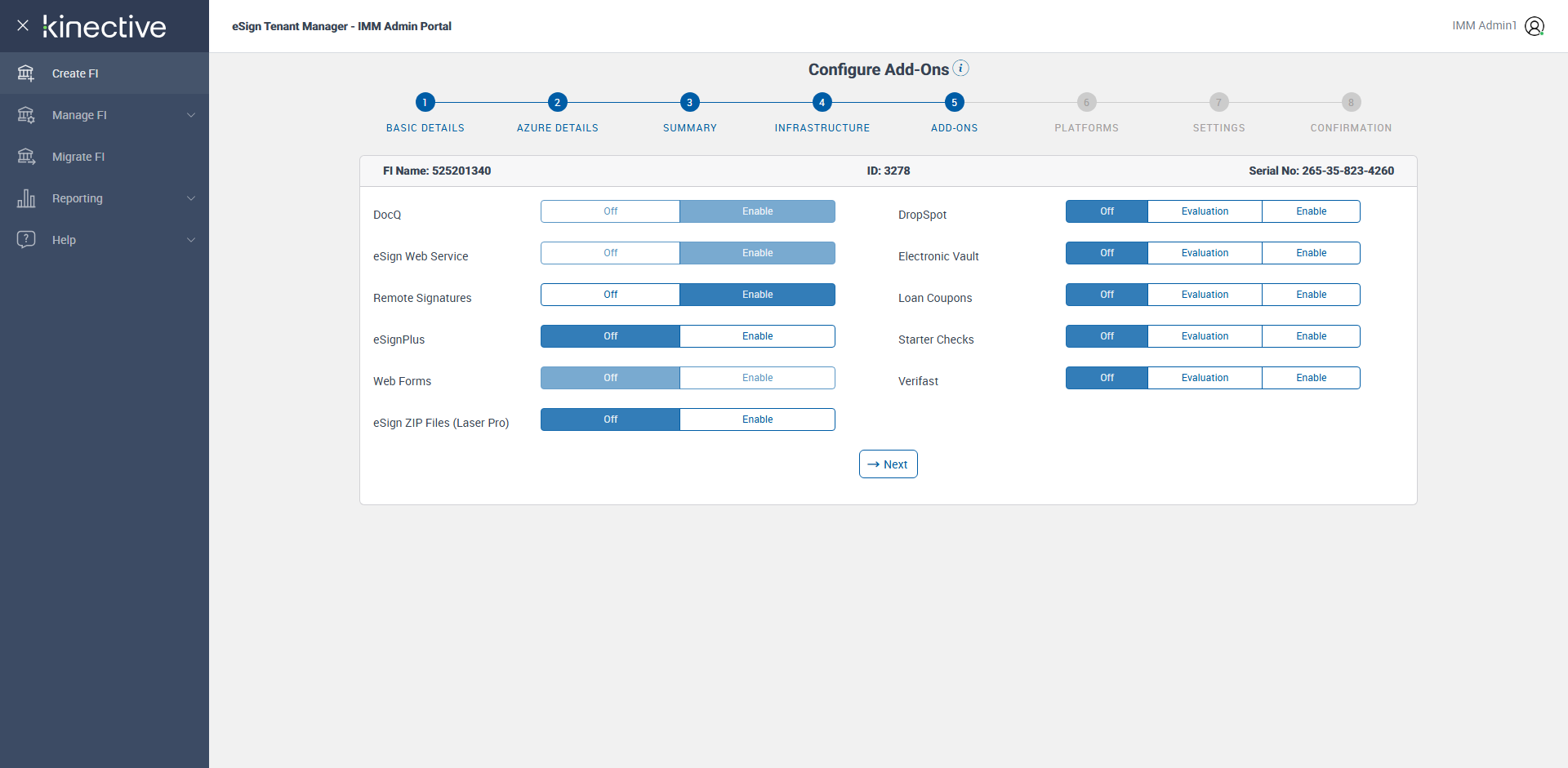The image size is (1568, 768).
Task: Click the FI Name: 525201340 text
Action: tap(437, 171)
